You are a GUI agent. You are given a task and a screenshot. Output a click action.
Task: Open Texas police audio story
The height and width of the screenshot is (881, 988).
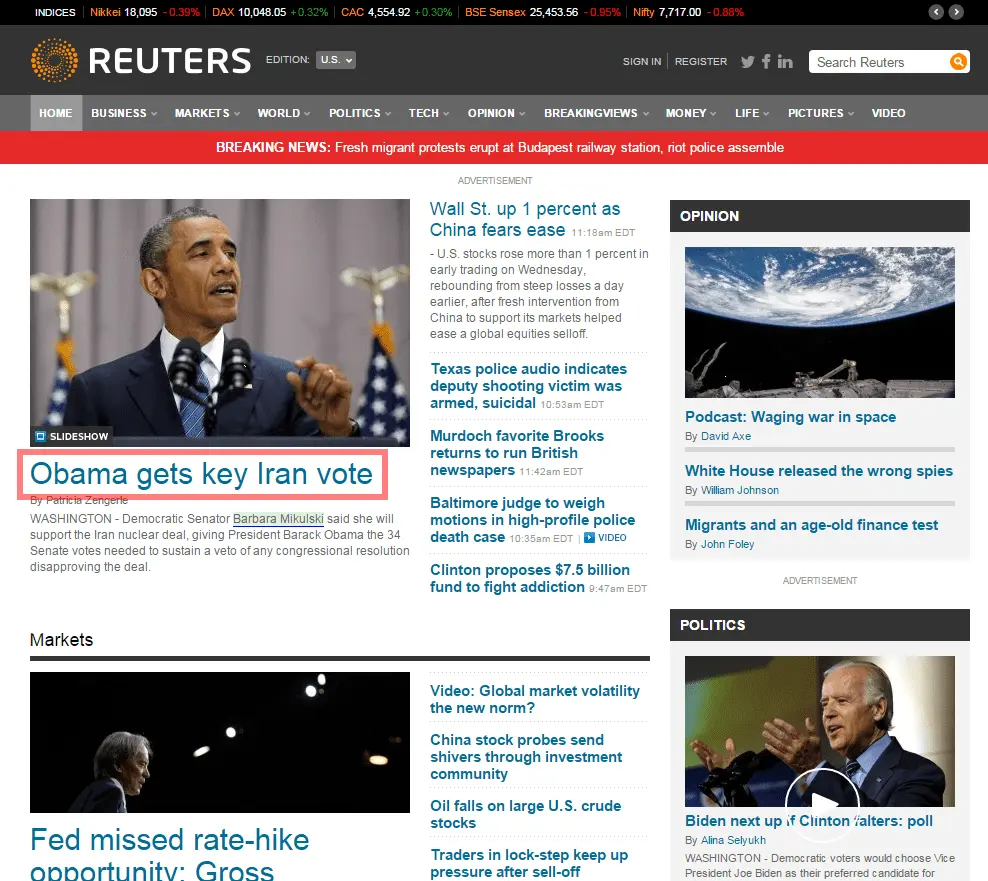coord(528,386)
